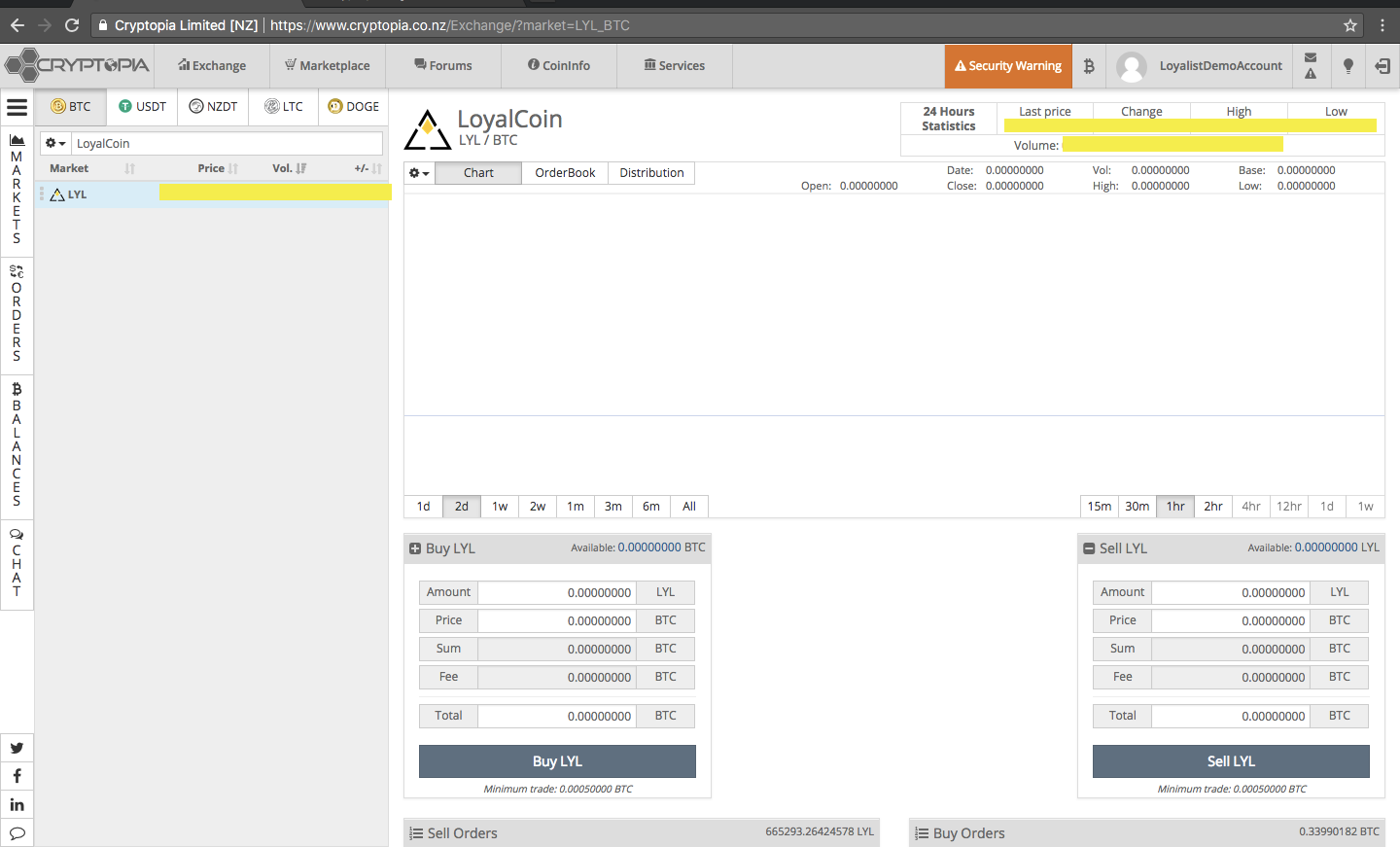This screenshot has width=1400, height=847.
Task: Sort the market list by Price
Action: click(218, 168)
